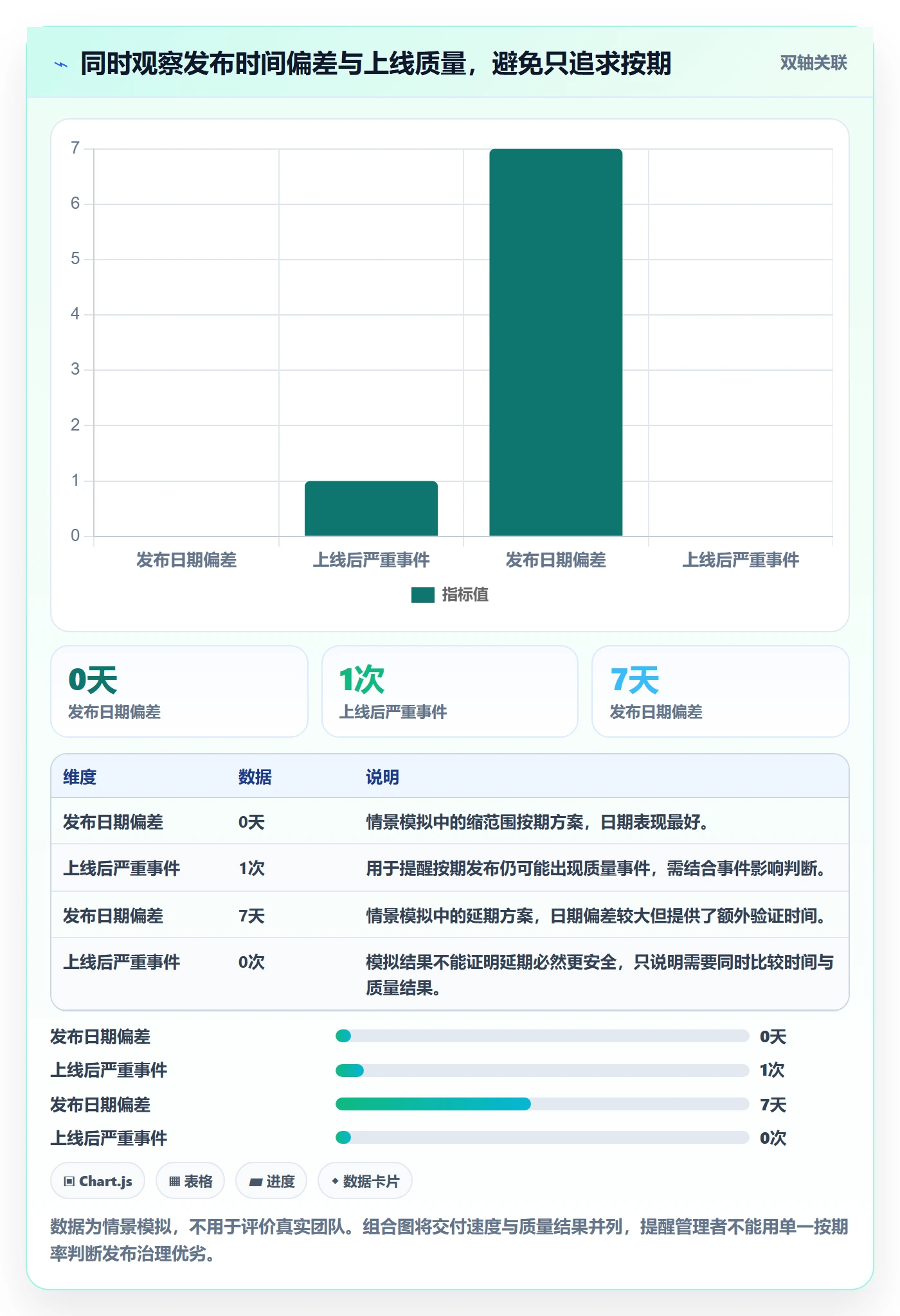Open the 7天 发布日期偏差 data card
Viewport: 900px width, 1316px height.
721,691
